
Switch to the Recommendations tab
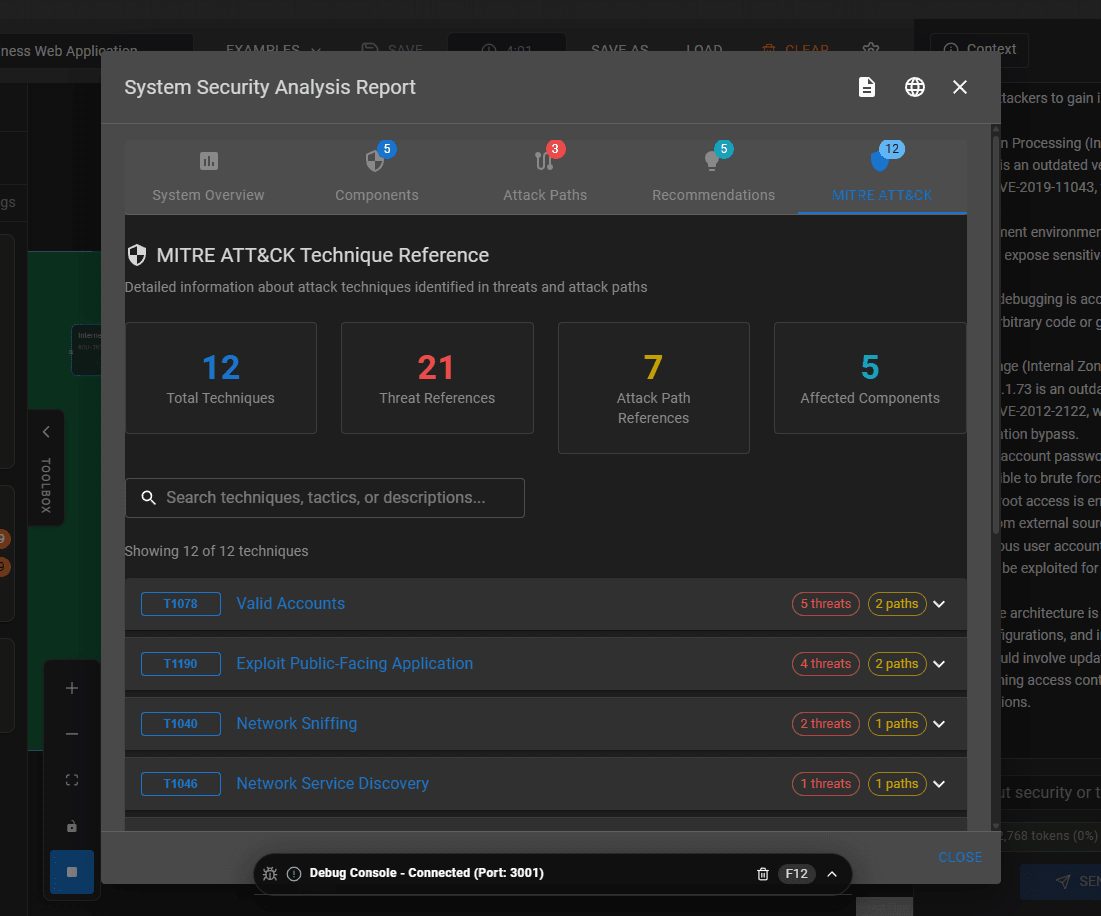tap(713, 177)
